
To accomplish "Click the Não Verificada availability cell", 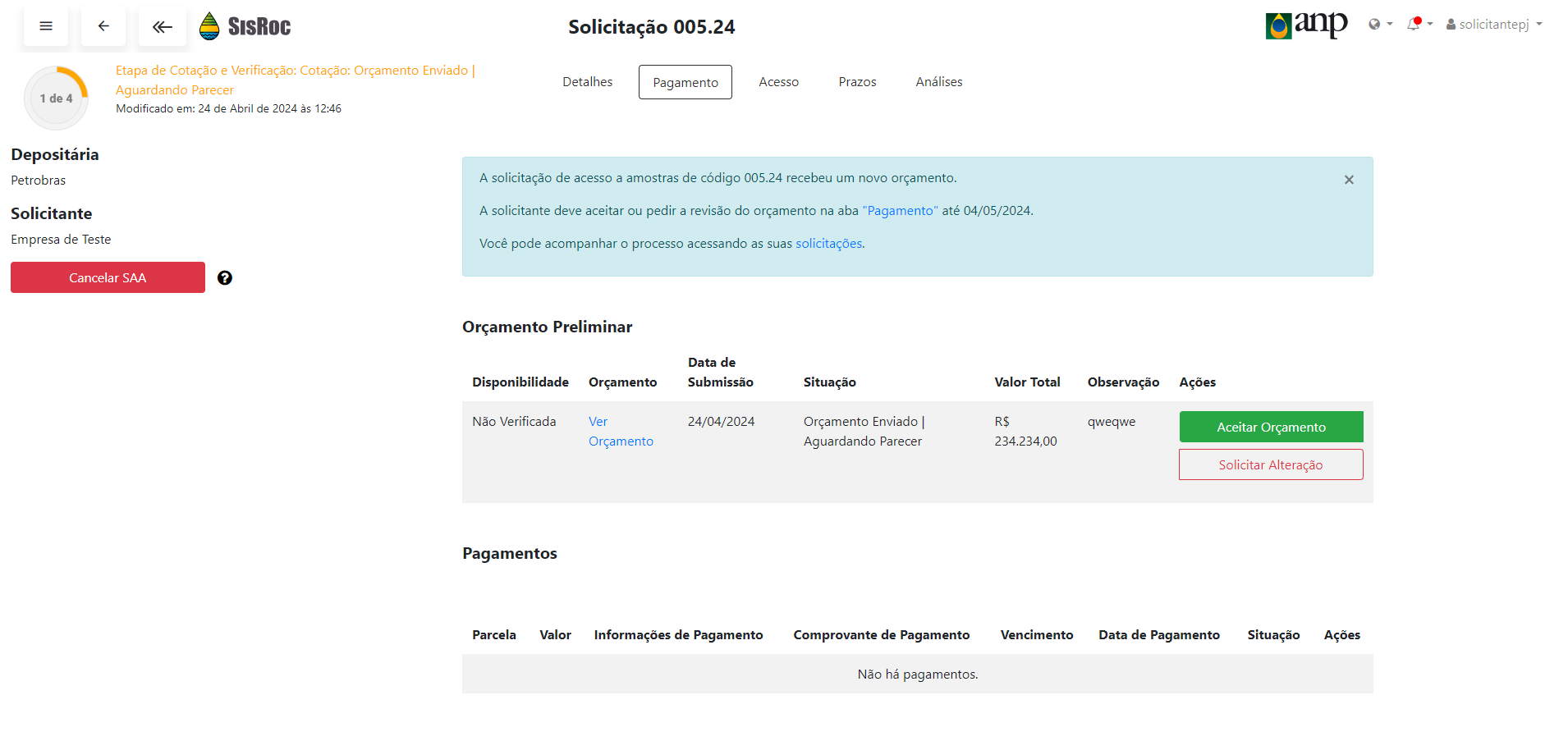I will click(514, 422).
